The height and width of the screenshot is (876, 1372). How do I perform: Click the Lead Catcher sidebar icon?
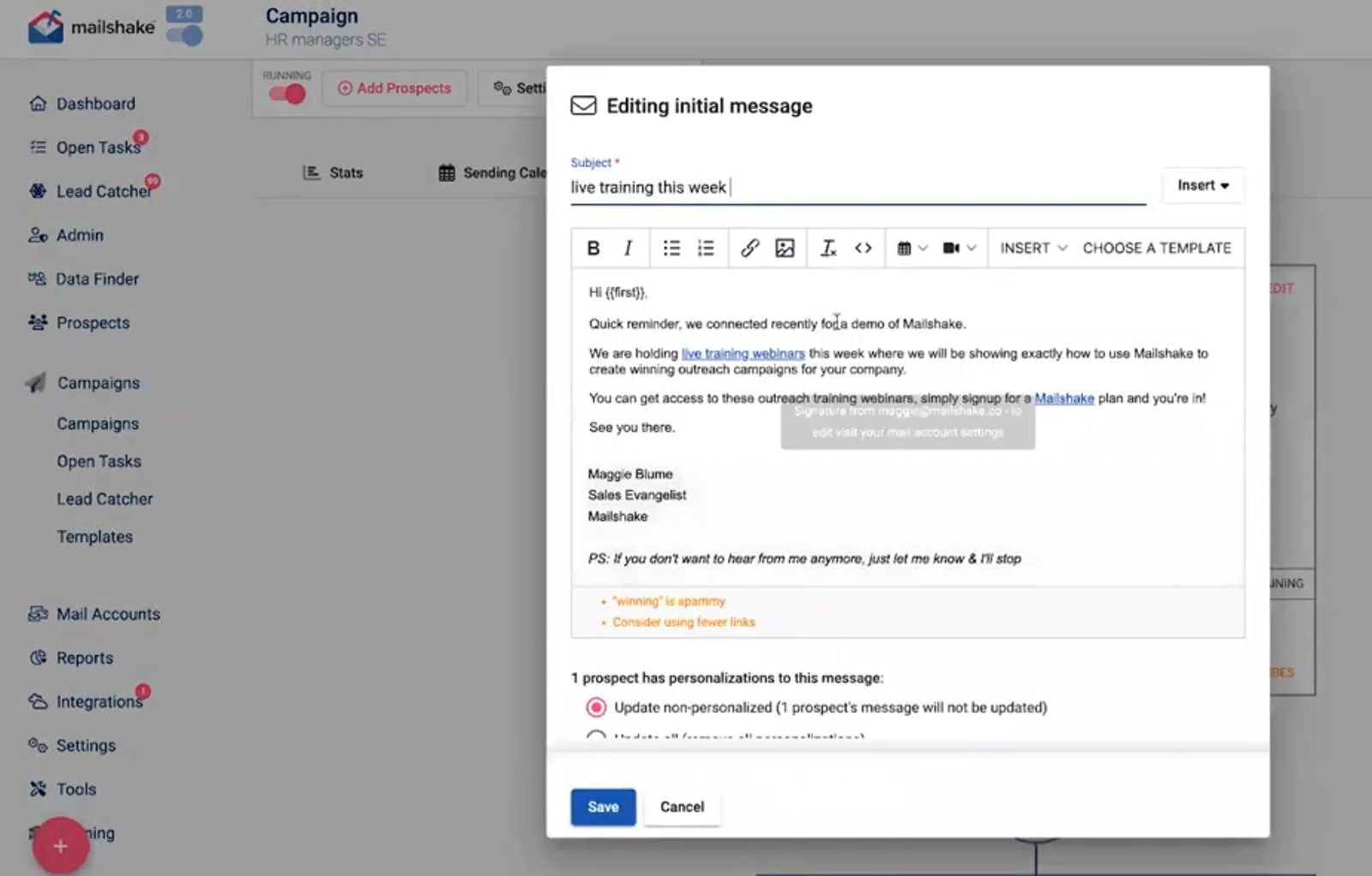coord(38,191)
